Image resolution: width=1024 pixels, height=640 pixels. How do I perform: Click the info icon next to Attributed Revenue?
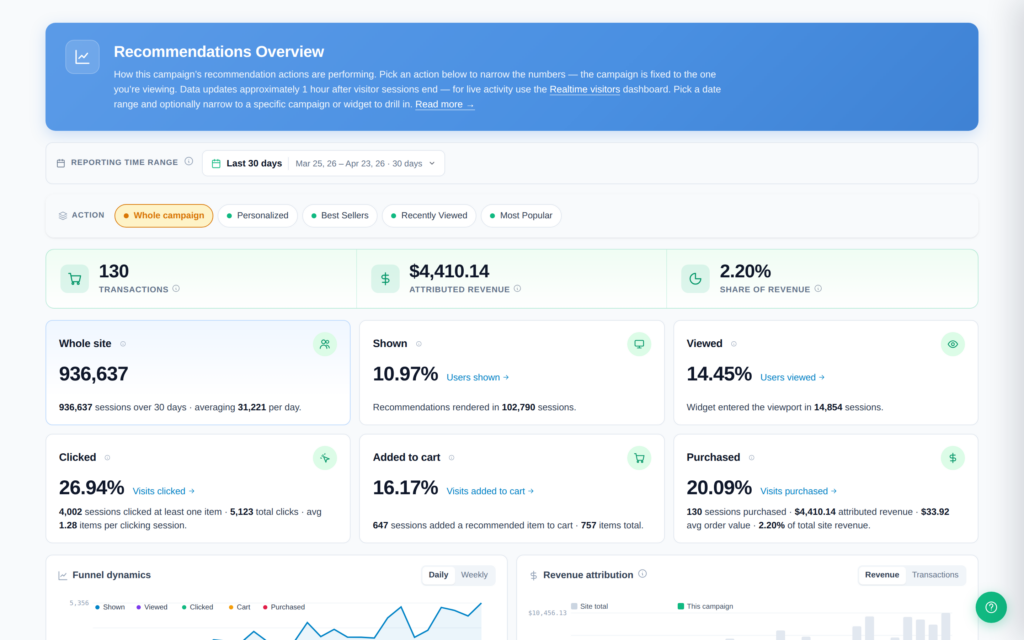tap(517, 289)
